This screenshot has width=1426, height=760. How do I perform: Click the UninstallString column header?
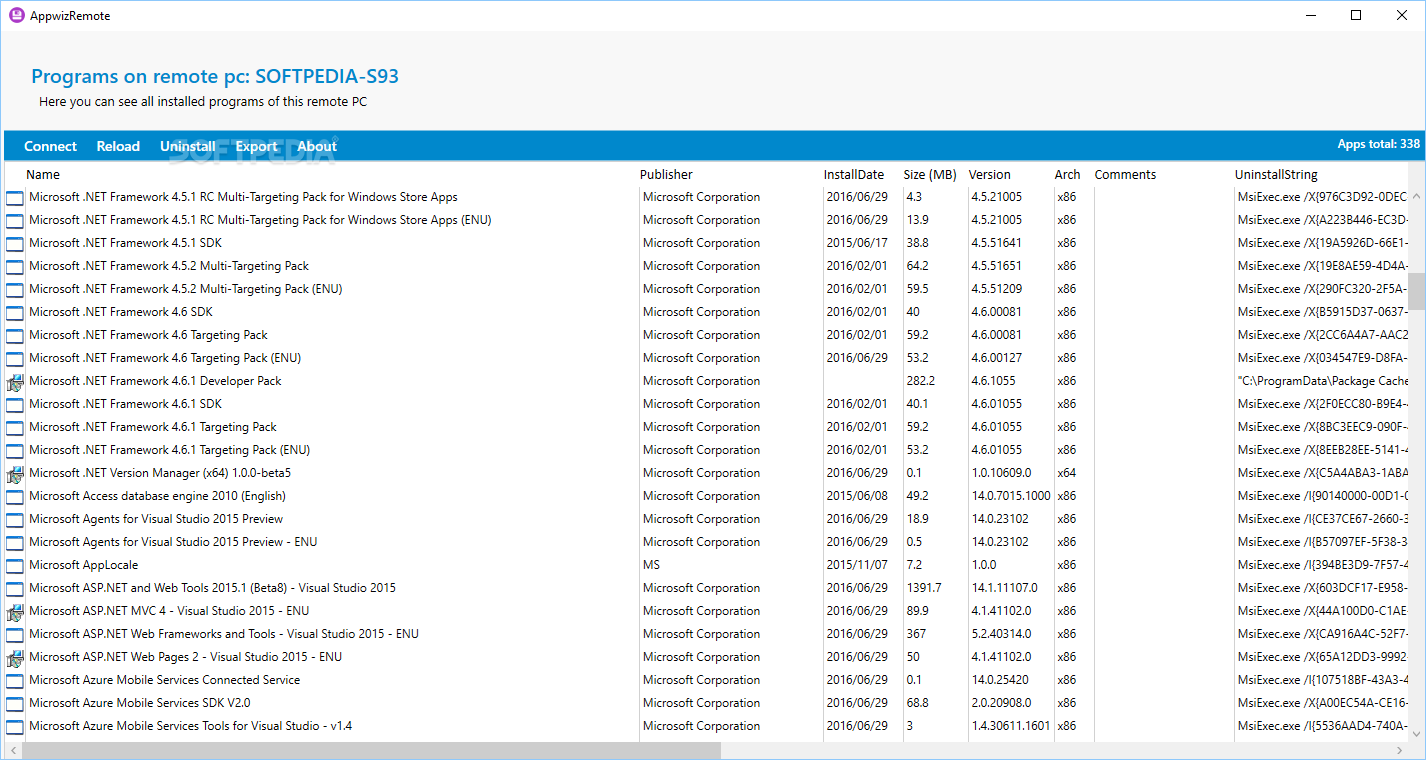tap(1276, 174)
